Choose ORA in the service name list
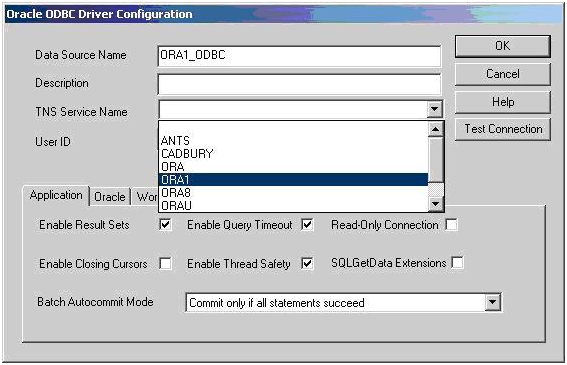 (x=293, y=167)
